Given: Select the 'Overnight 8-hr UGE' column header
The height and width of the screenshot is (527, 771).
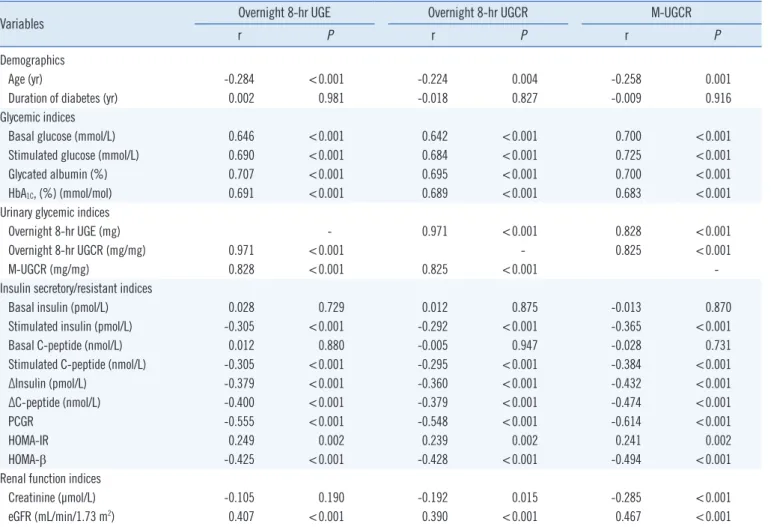Looking at the screenshot, I should [x=284, y=12].
